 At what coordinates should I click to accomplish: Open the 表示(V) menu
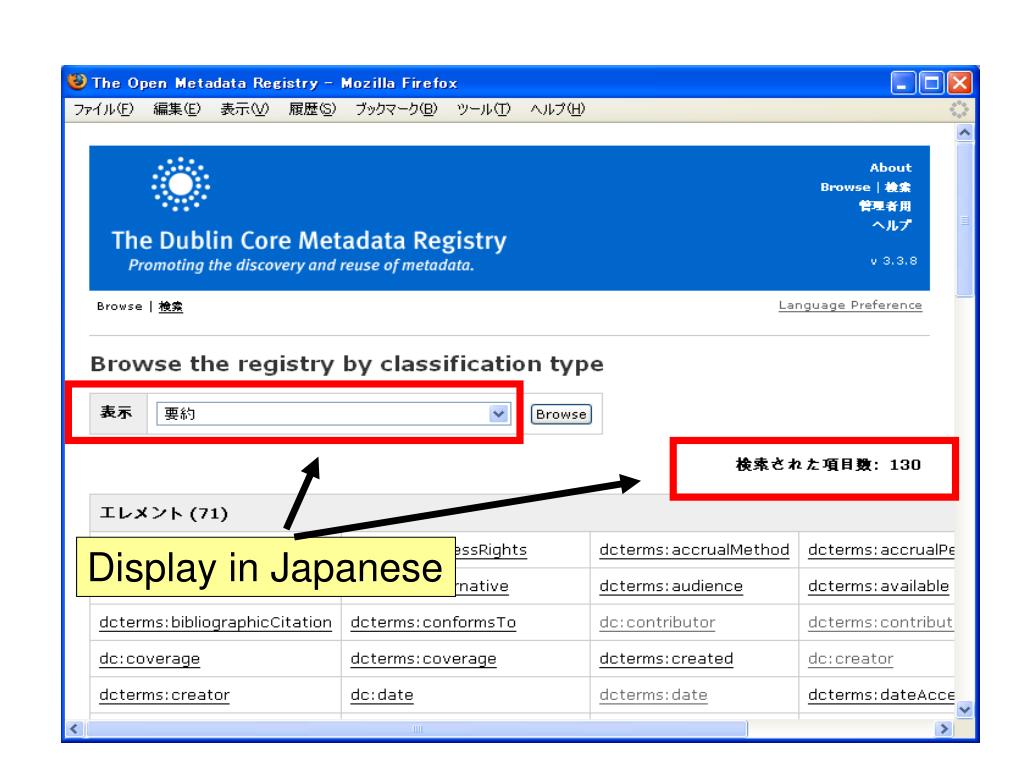pos(244,109)
